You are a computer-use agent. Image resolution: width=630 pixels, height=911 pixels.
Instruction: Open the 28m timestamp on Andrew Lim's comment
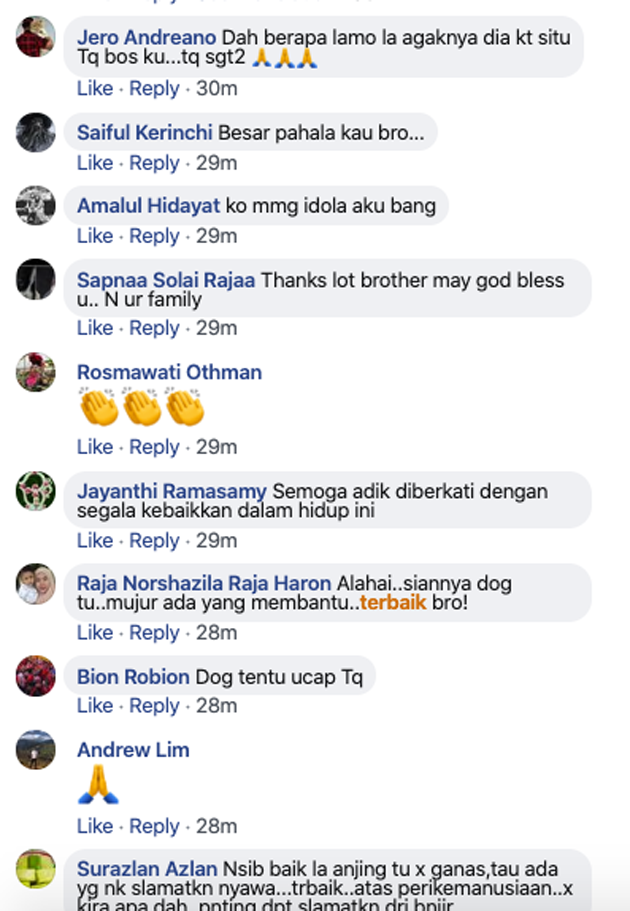(216, 826)
